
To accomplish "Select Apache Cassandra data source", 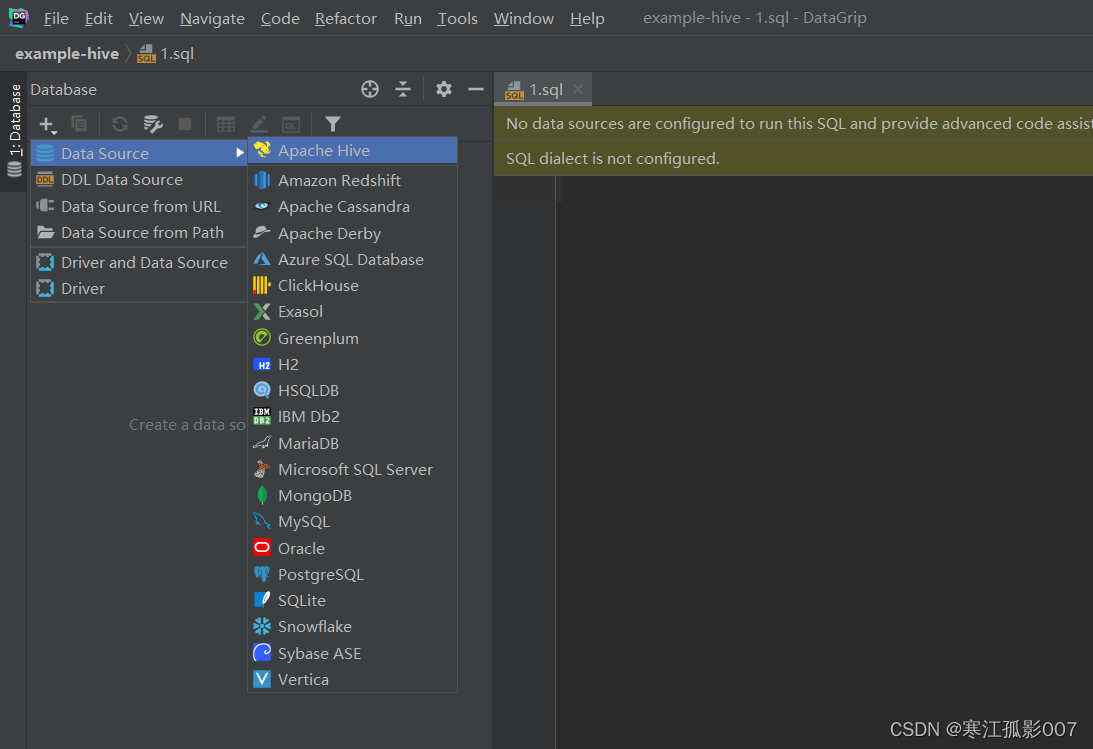I will [x=353, y=207].
